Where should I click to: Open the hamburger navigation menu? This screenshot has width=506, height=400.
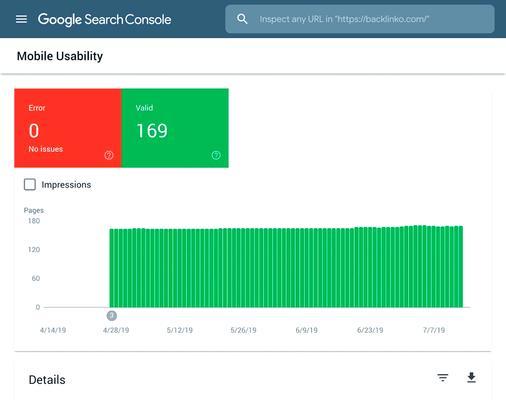(21, 19)
